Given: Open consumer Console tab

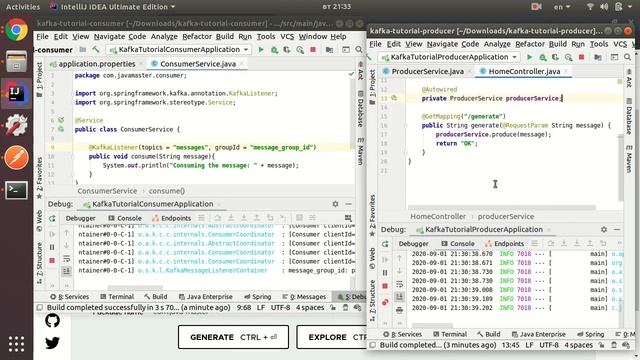Looking at the screenshot, I should [125, 218].
